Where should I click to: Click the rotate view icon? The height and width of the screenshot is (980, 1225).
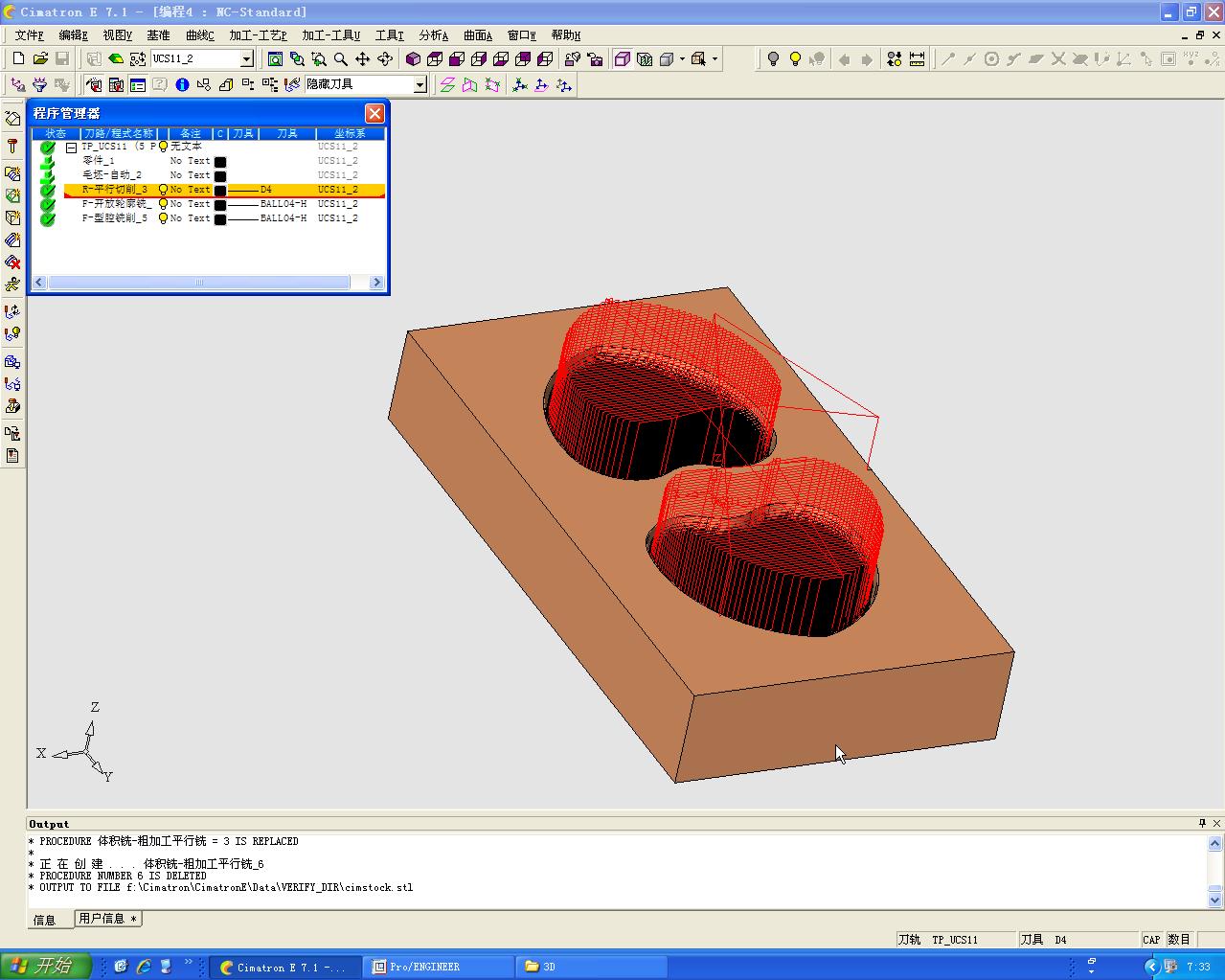pyautogui.click(x=385, y=59)
